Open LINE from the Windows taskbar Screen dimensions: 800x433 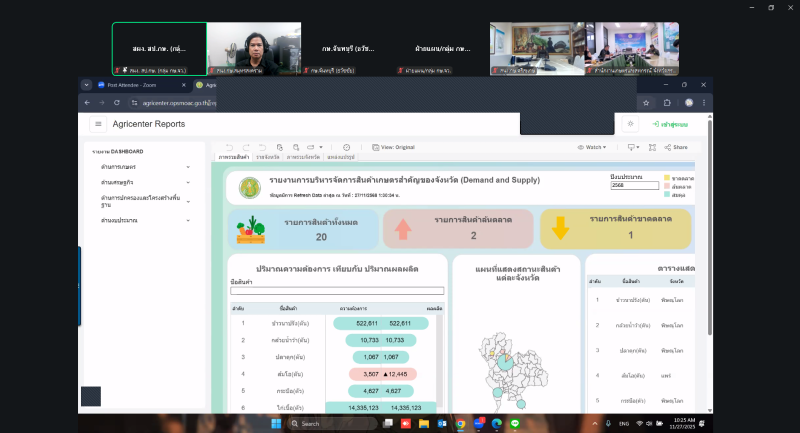(x=514, y=424)
